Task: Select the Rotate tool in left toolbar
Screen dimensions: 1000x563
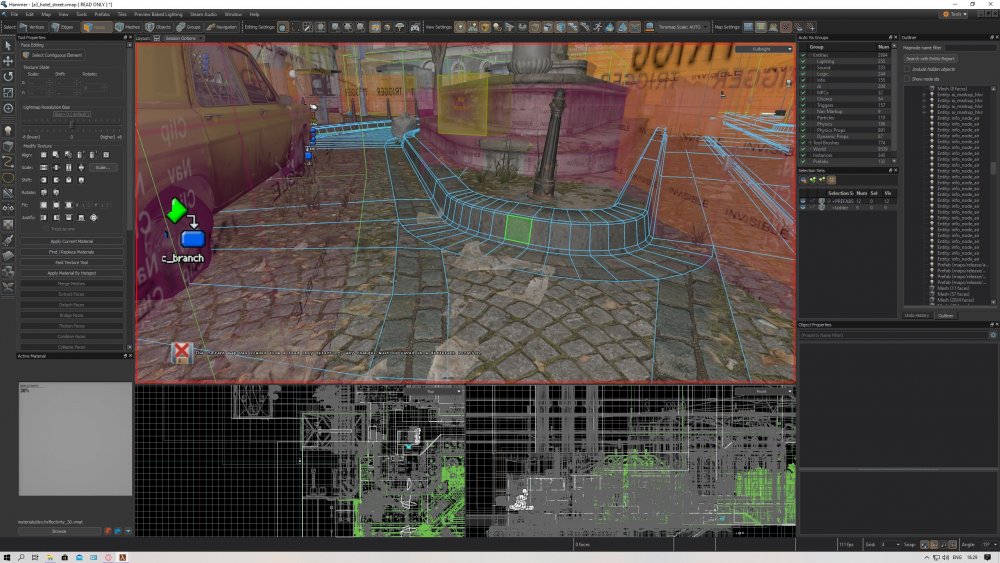Action: [x=8, y=77]
